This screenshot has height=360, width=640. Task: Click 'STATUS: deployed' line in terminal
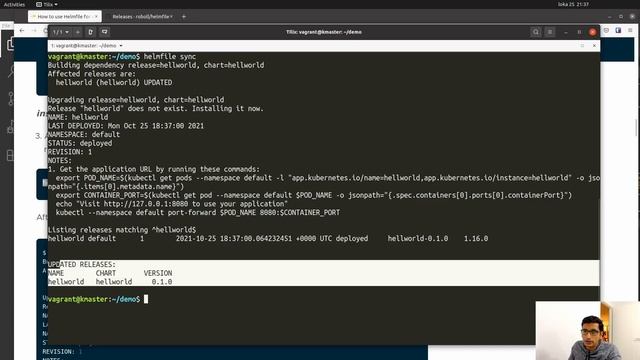coord(80,143)
